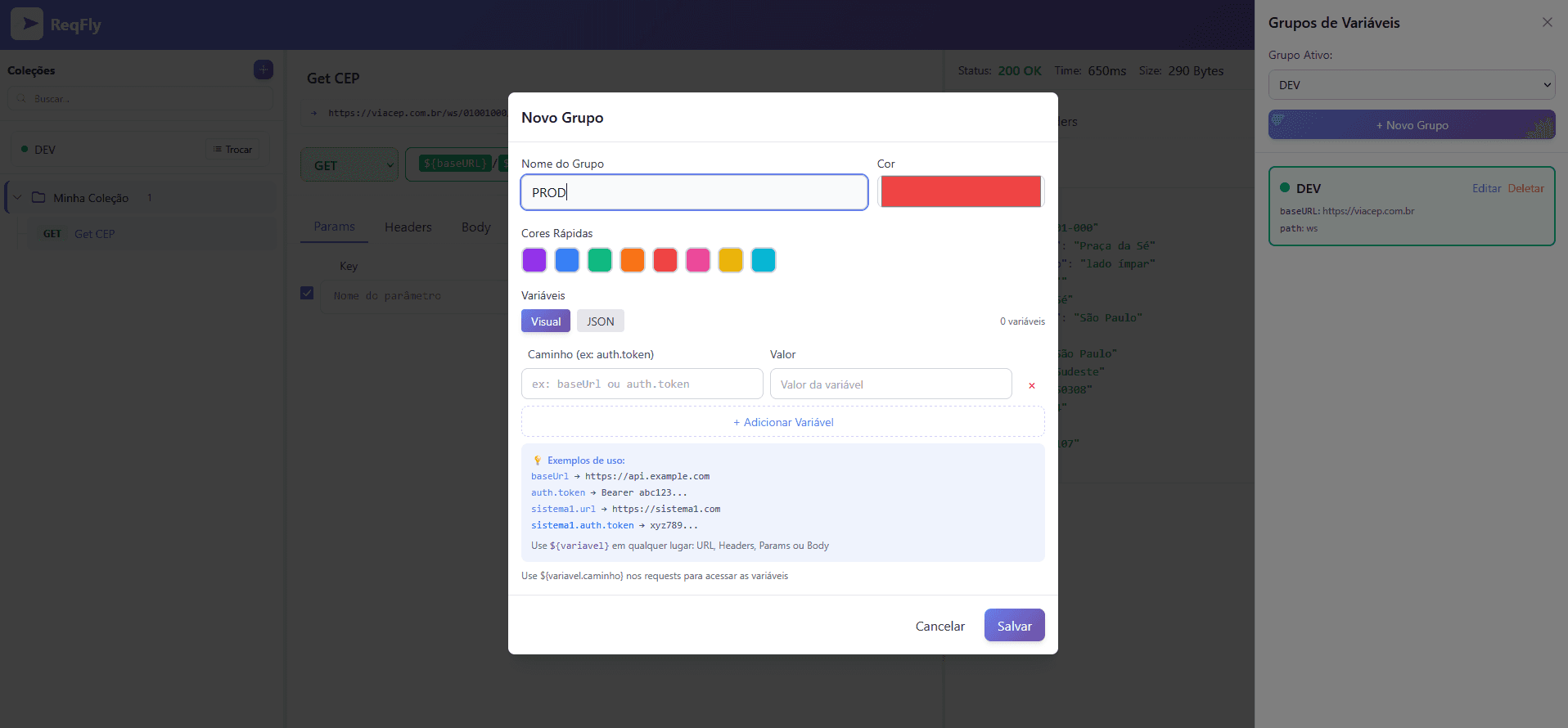Click the ReqFly logo icon
The image size is (1568, 728).
click(27, 24)
